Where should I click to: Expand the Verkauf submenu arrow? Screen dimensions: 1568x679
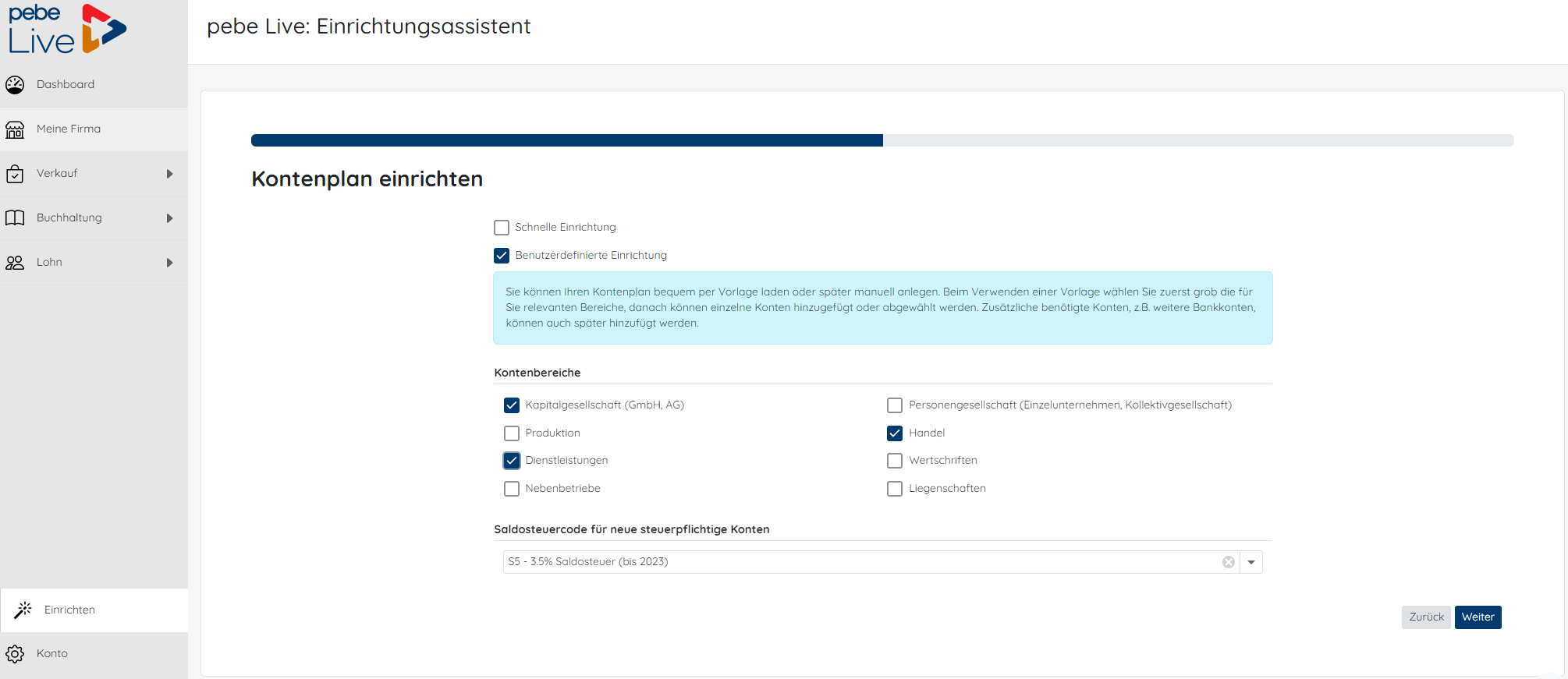click(169, 174)
